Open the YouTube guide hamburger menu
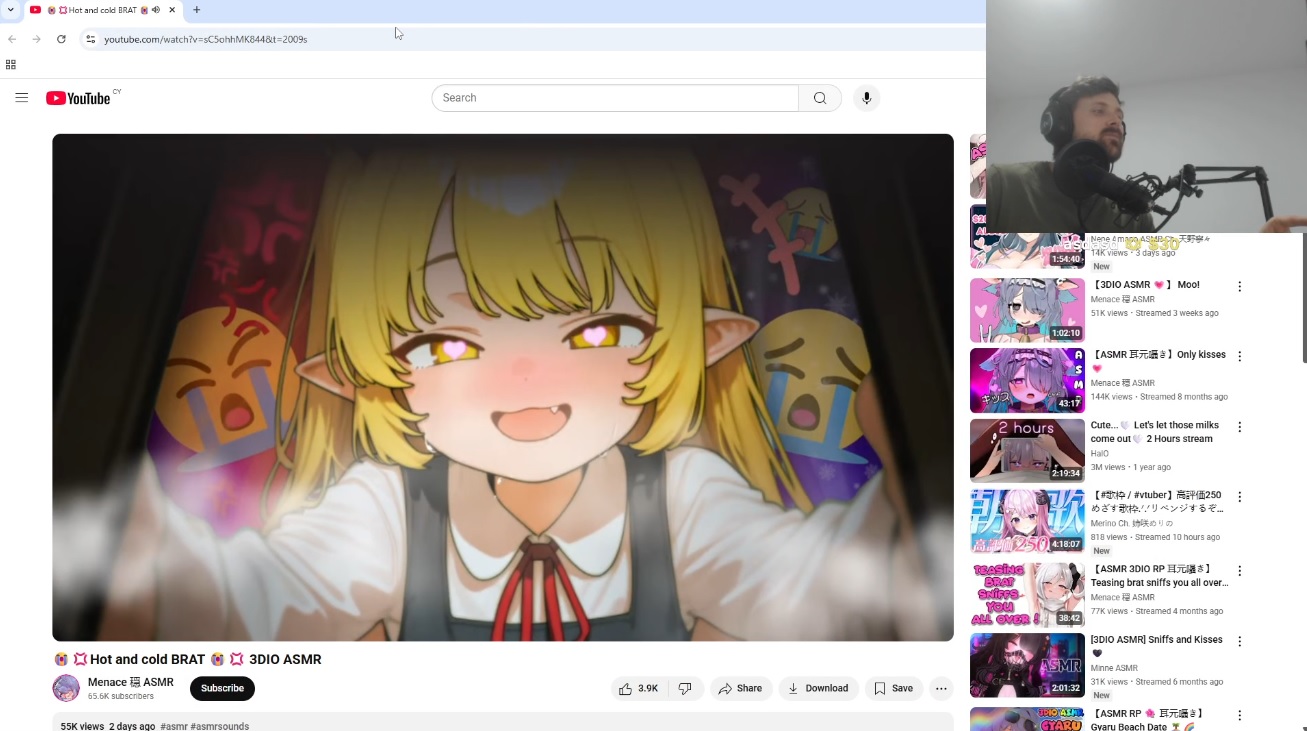This screenshot has width=1307, height=731. [x=22, y=98]
